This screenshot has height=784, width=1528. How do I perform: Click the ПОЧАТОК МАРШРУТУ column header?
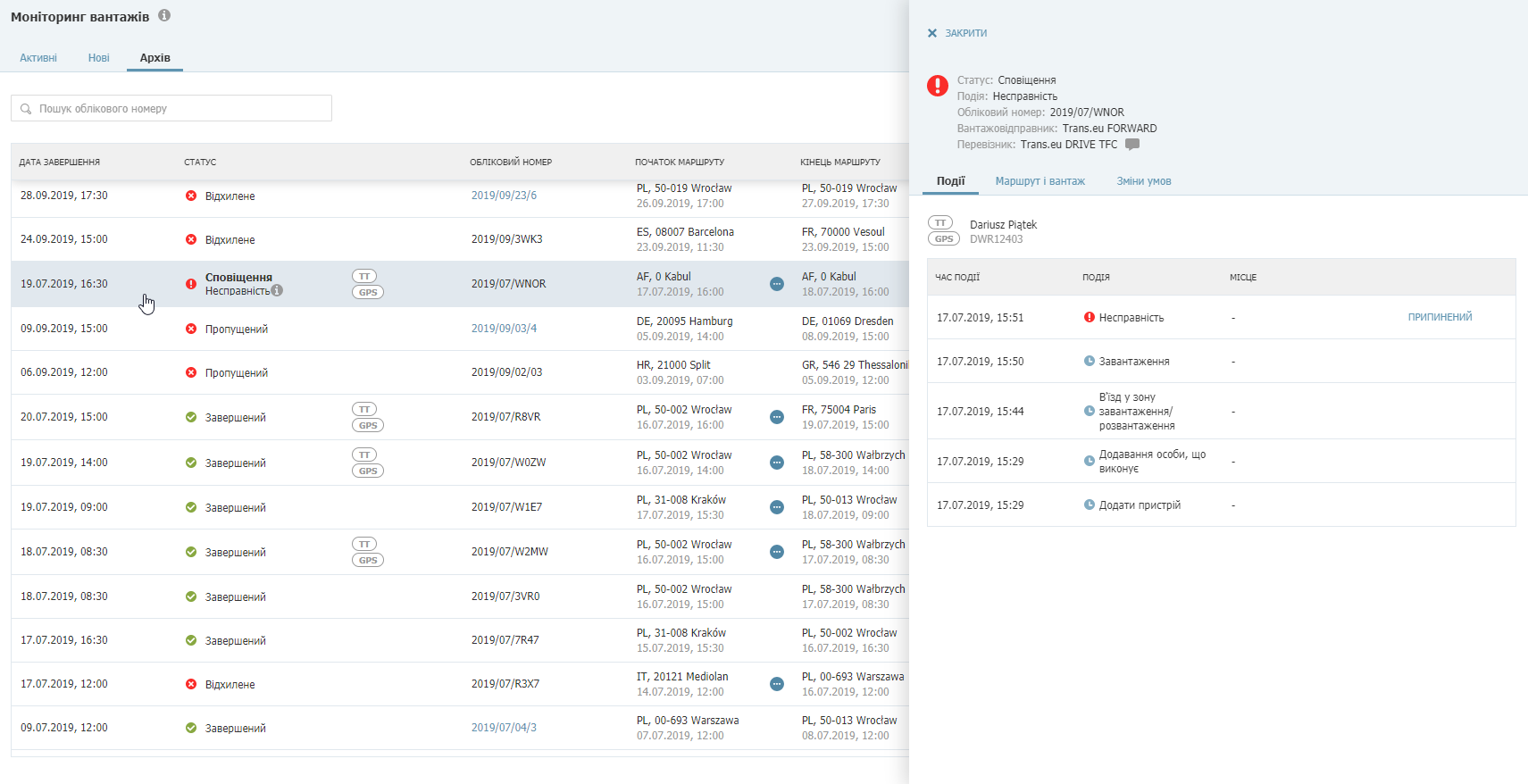click(680, 163)
